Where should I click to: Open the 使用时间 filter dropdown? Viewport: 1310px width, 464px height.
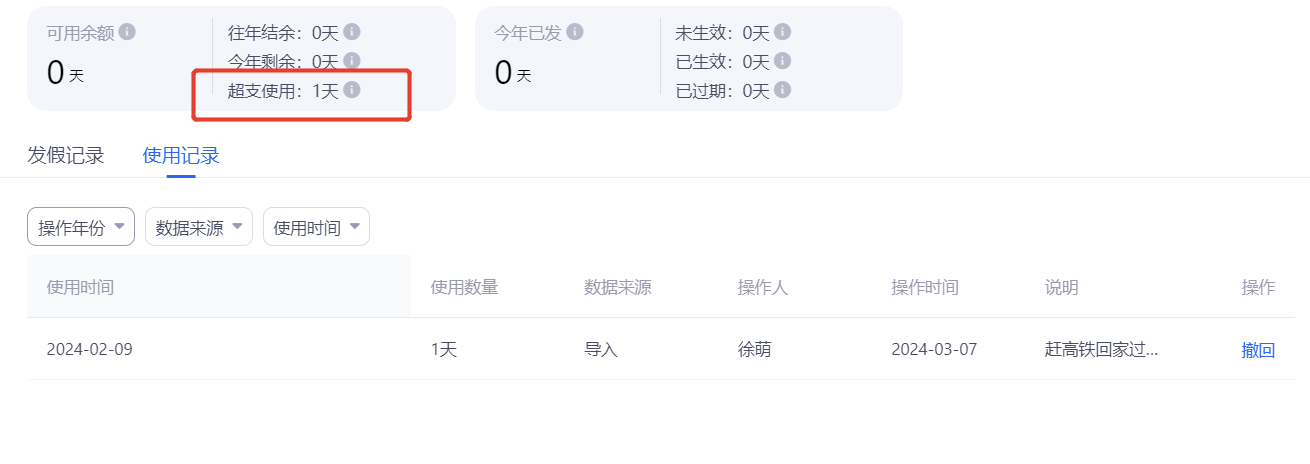coord(316,227)
